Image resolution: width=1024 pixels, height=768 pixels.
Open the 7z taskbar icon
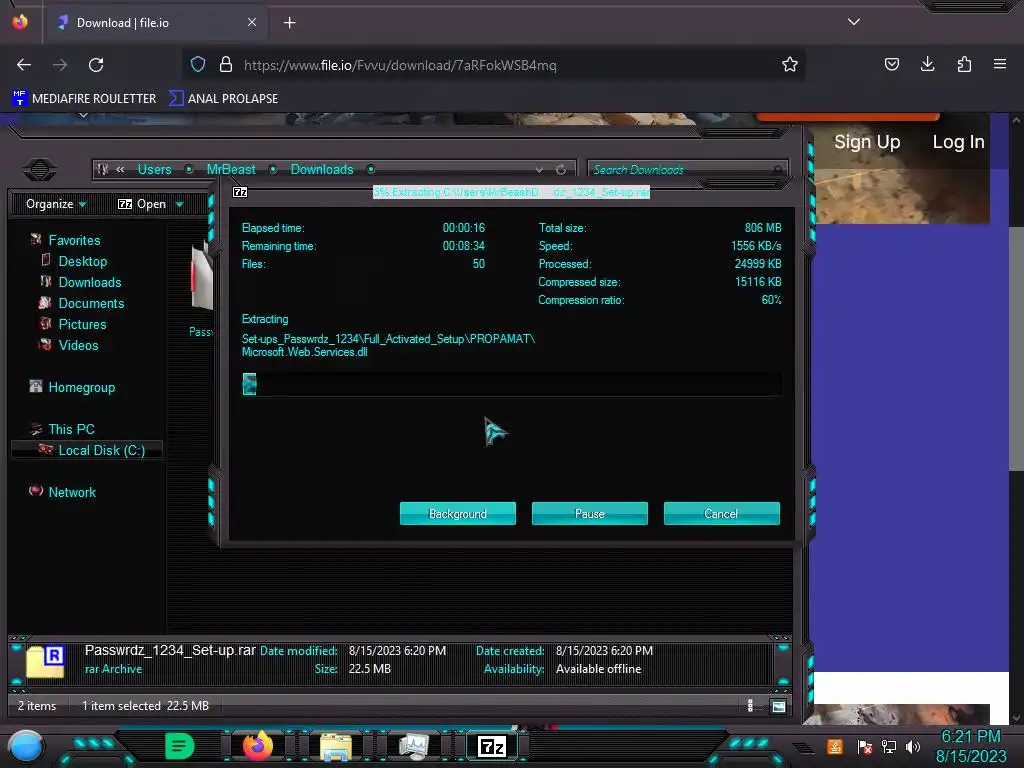coord(492,746)
